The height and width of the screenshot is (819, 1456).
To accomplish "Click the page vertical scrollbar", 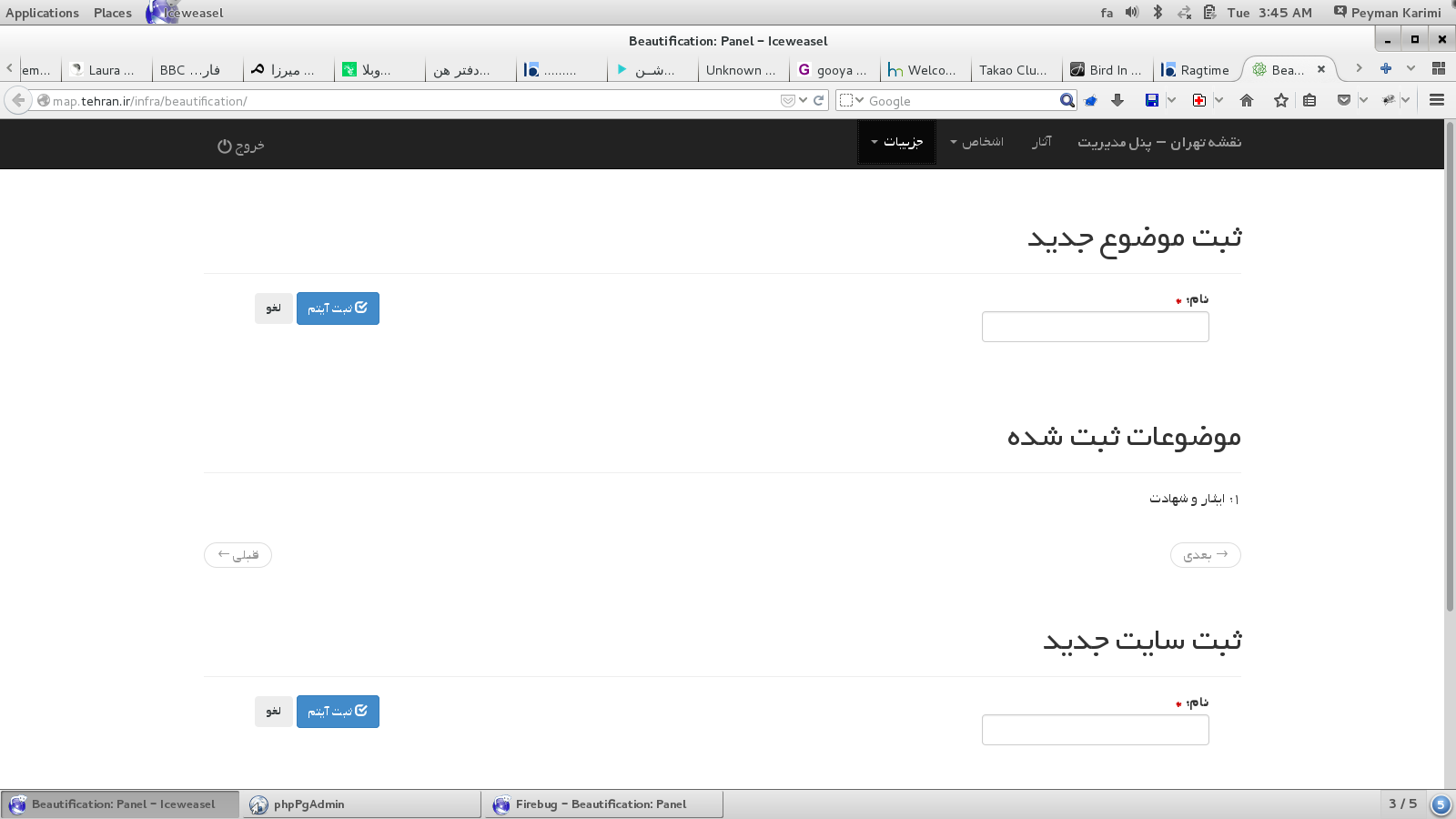I will click(1450, 366).
